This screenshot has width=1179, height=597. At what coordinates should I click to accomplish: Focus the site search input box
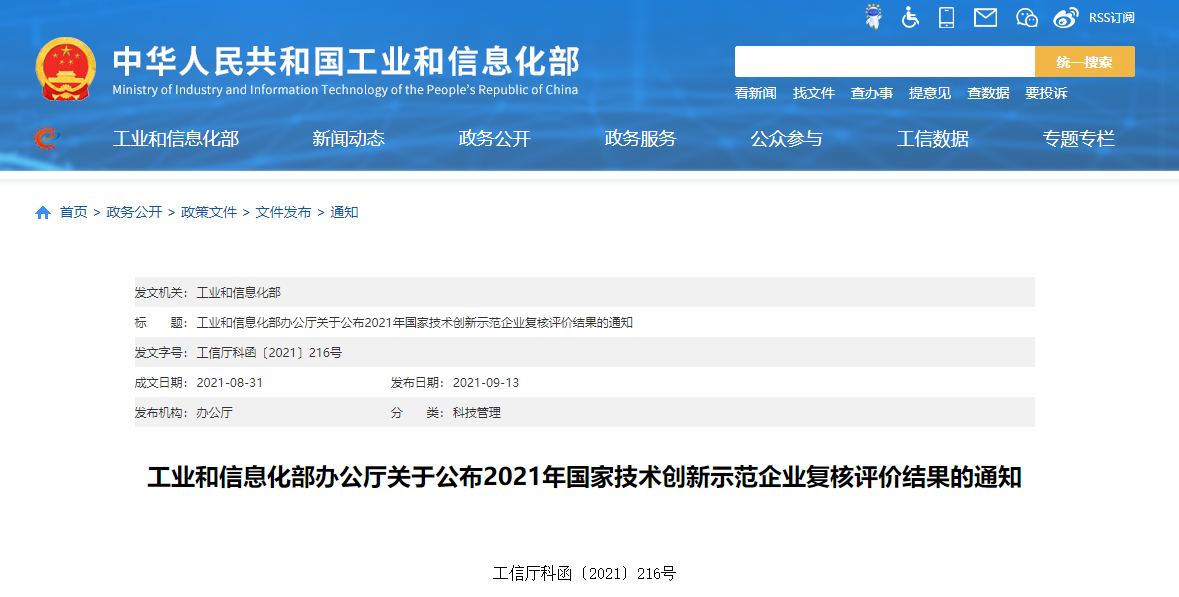coord(884,62)
